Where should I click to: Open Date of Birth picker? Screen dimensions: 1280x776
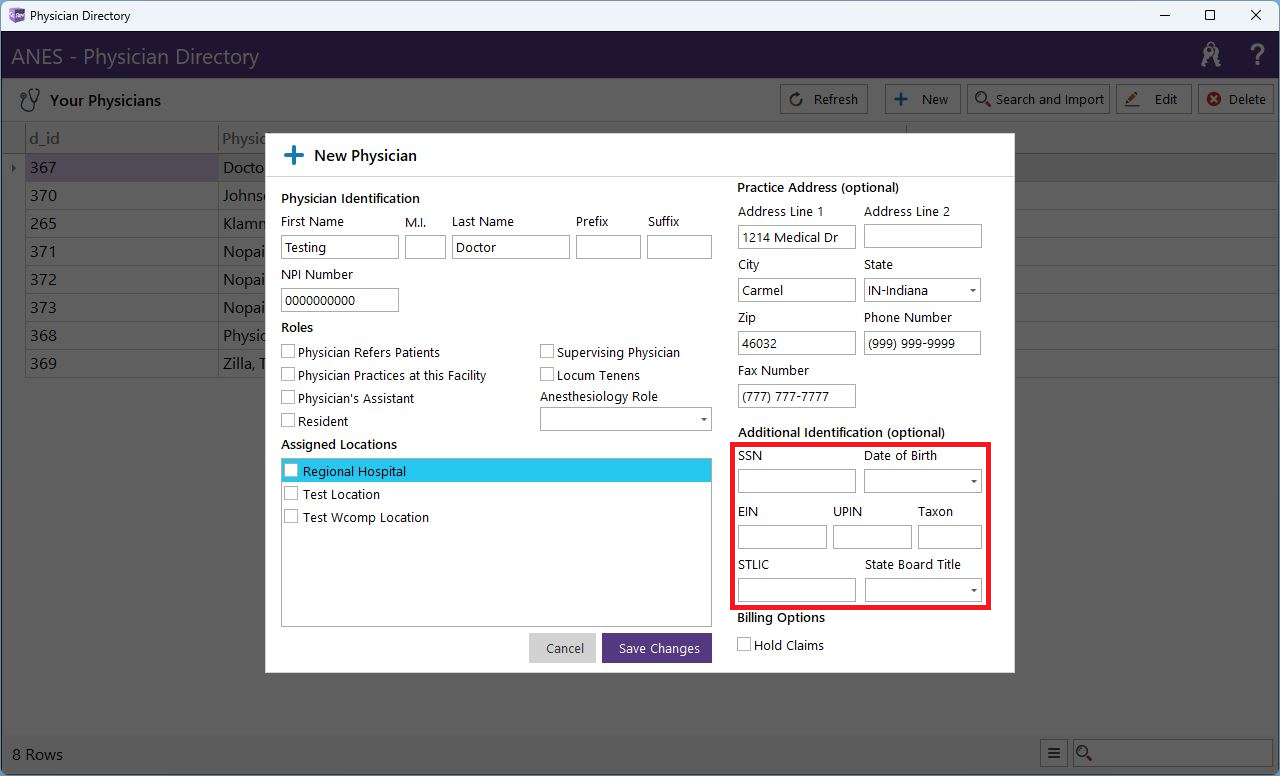tap(923, 481)
